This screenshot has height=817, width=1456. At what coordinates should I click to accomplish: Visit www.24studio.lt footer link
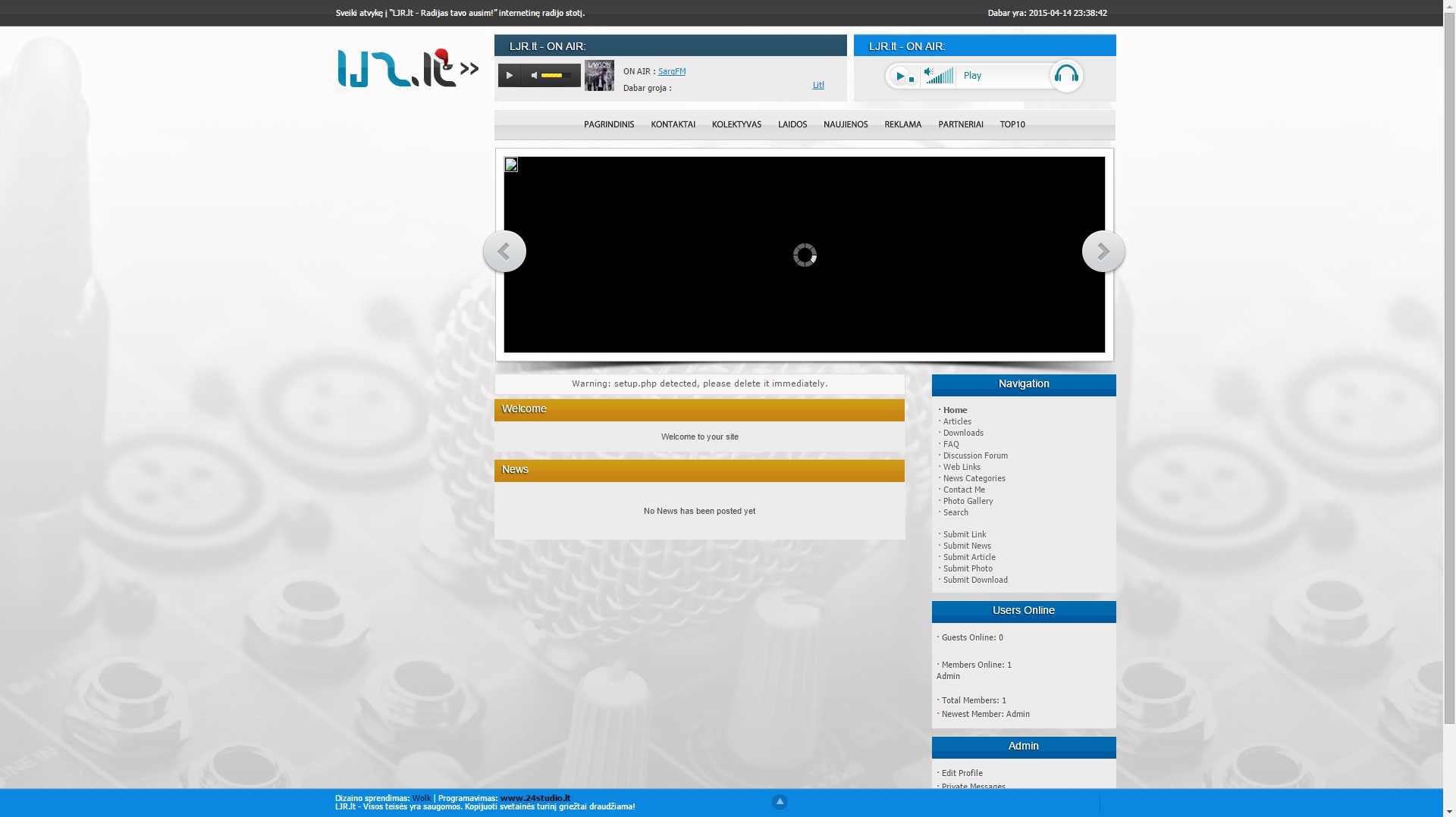coord(535,798)
